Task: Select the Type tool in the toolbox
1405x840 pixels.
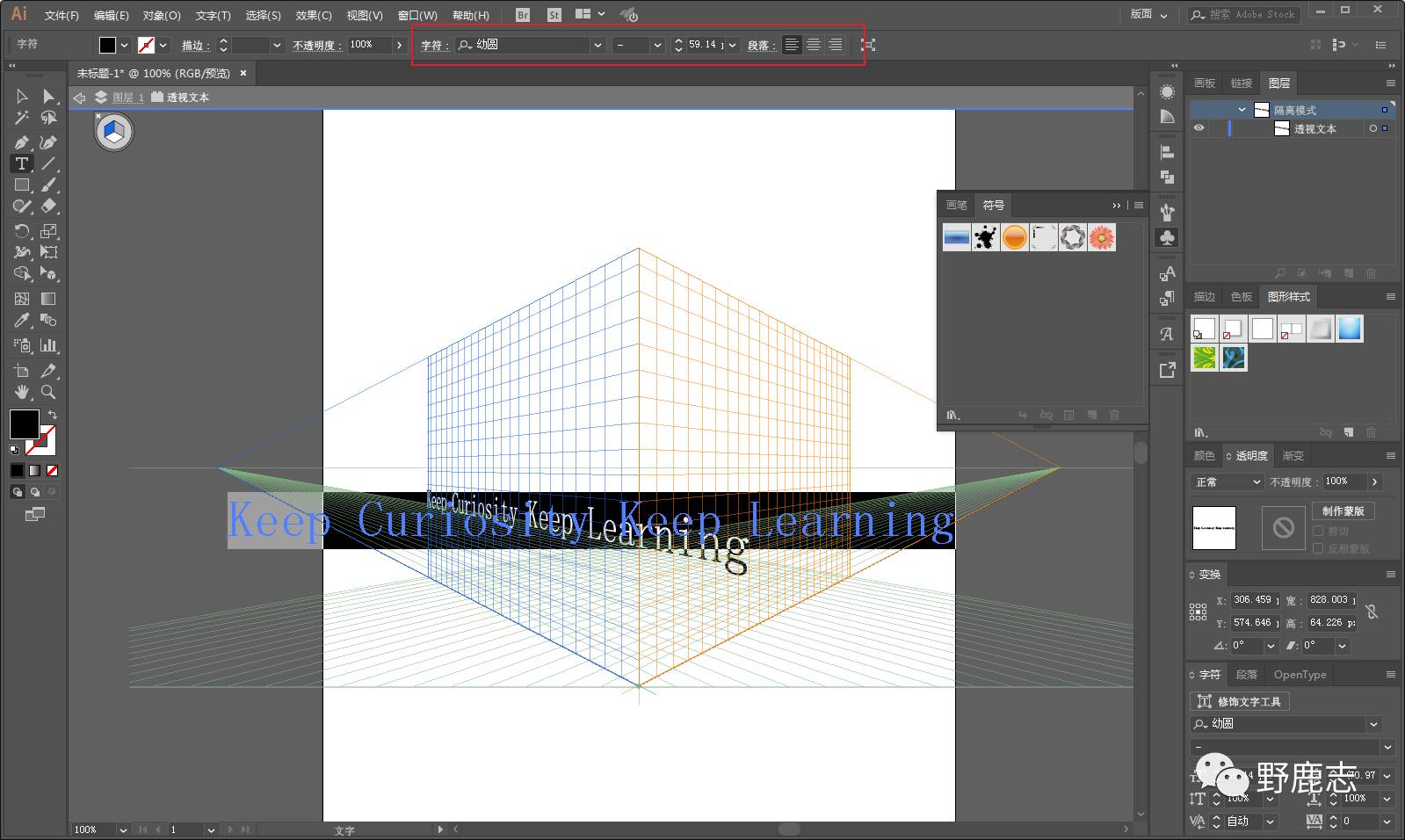Action: 22,164
